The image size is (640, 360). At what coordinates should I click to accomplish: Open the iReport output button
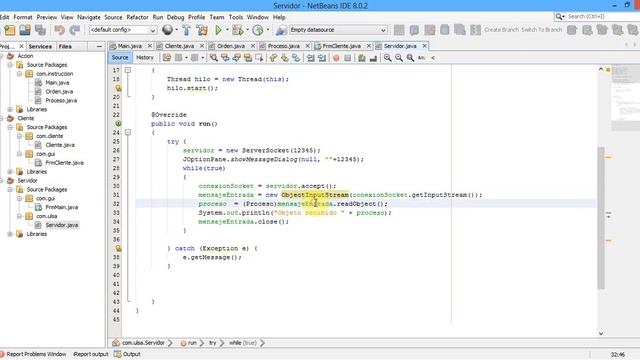pyautogui.click(x=90, y=354)
